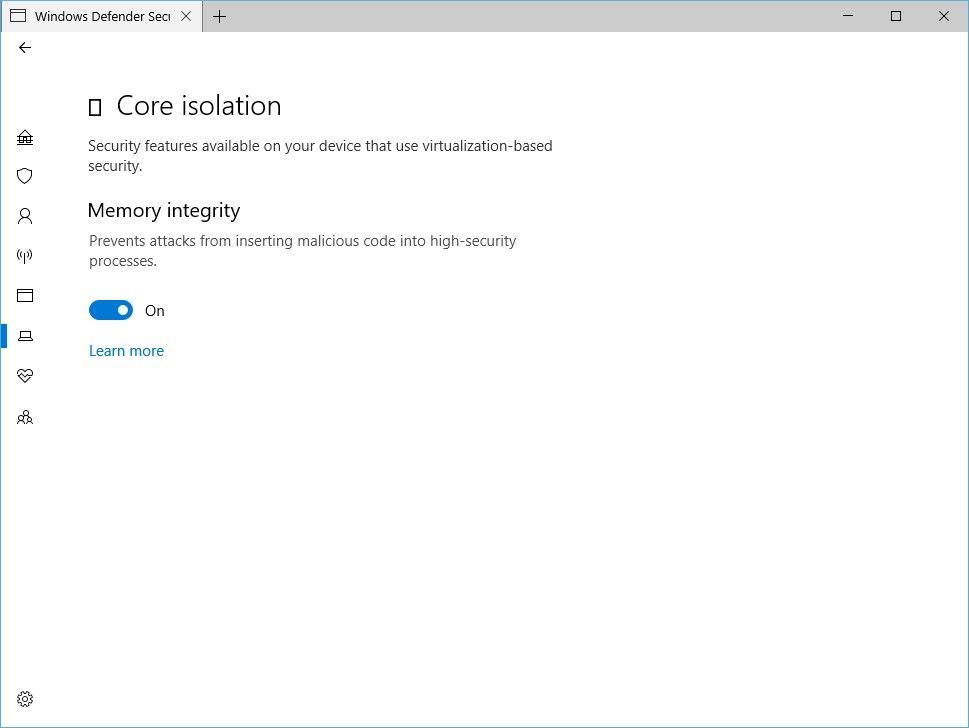Open the Home sidebar icon
The height and width of the screenshot is (728, 969).
click(25, 137)
